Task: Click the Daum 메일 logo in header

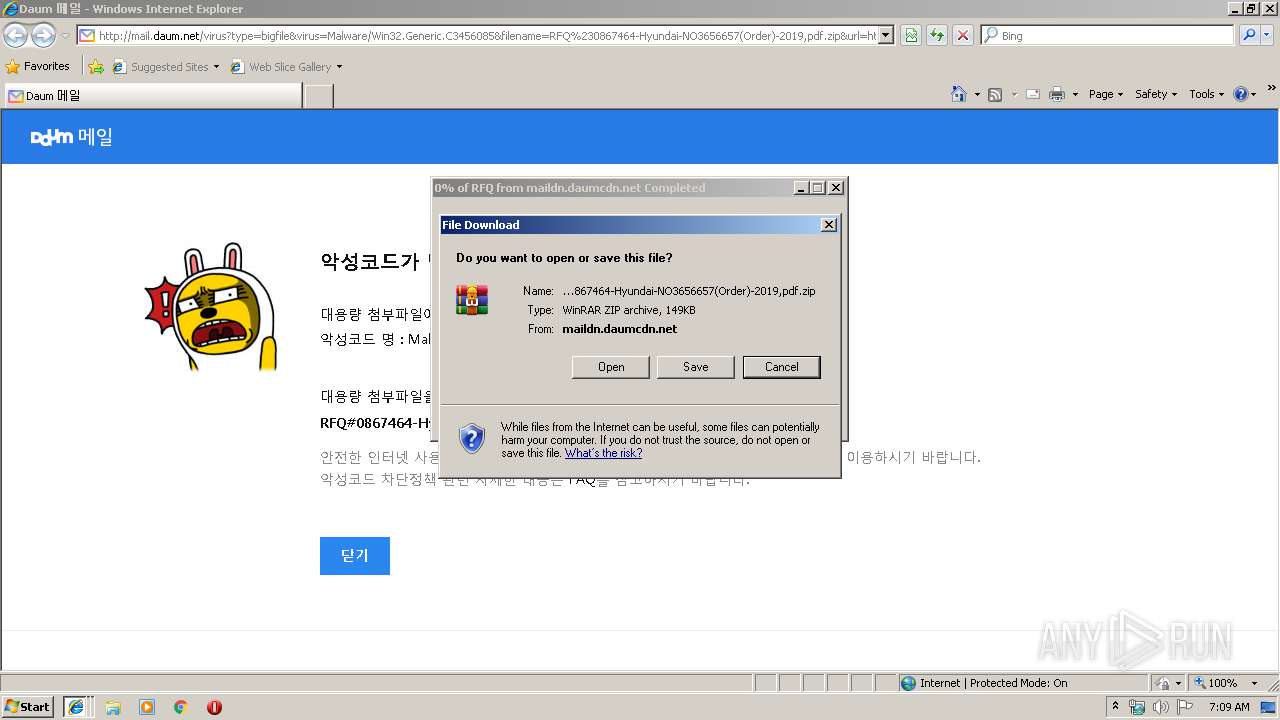Action: click(x=72, y=137)
